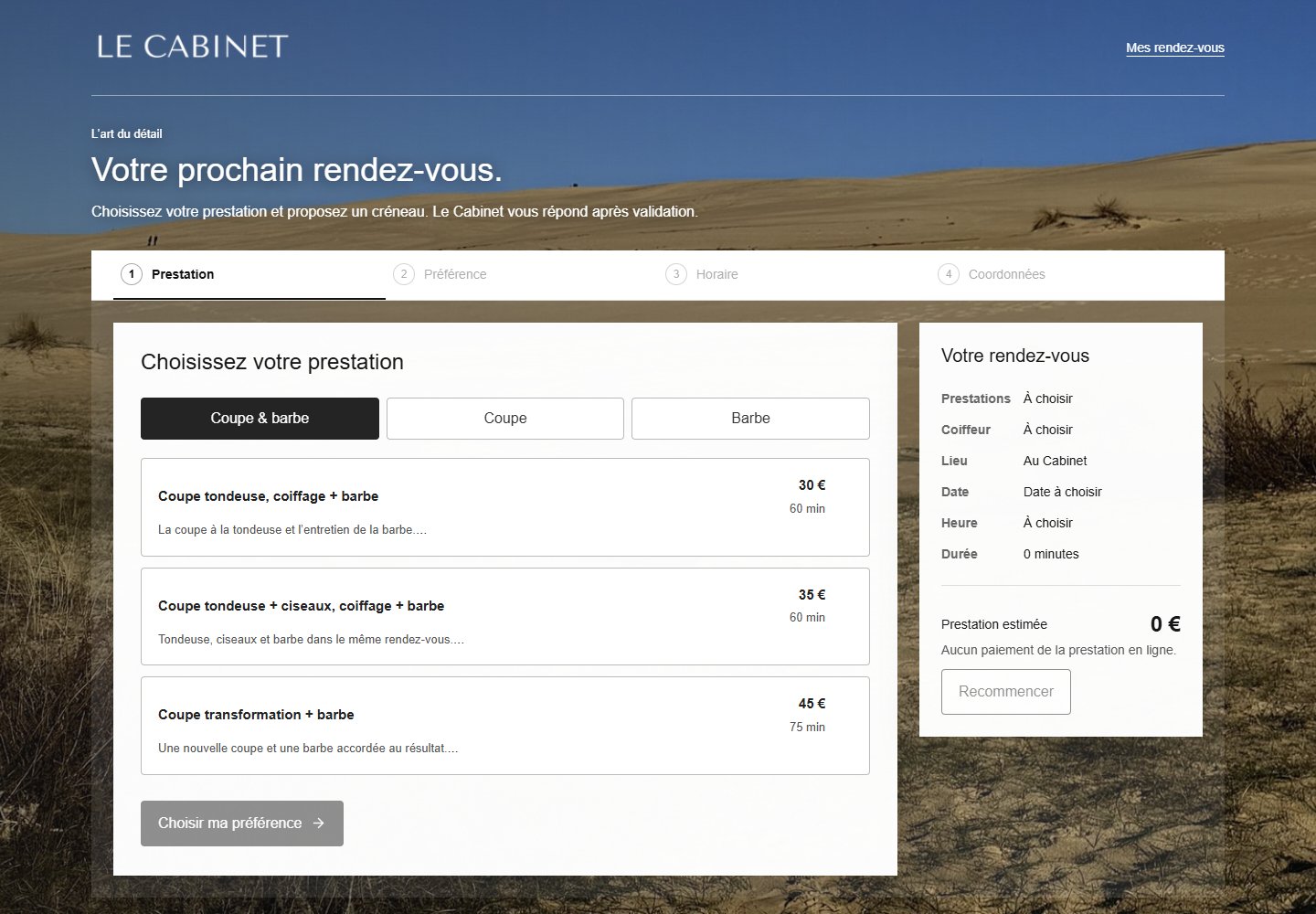
Task: Select the Coupe & barbe category
Action: click(260, 419)
